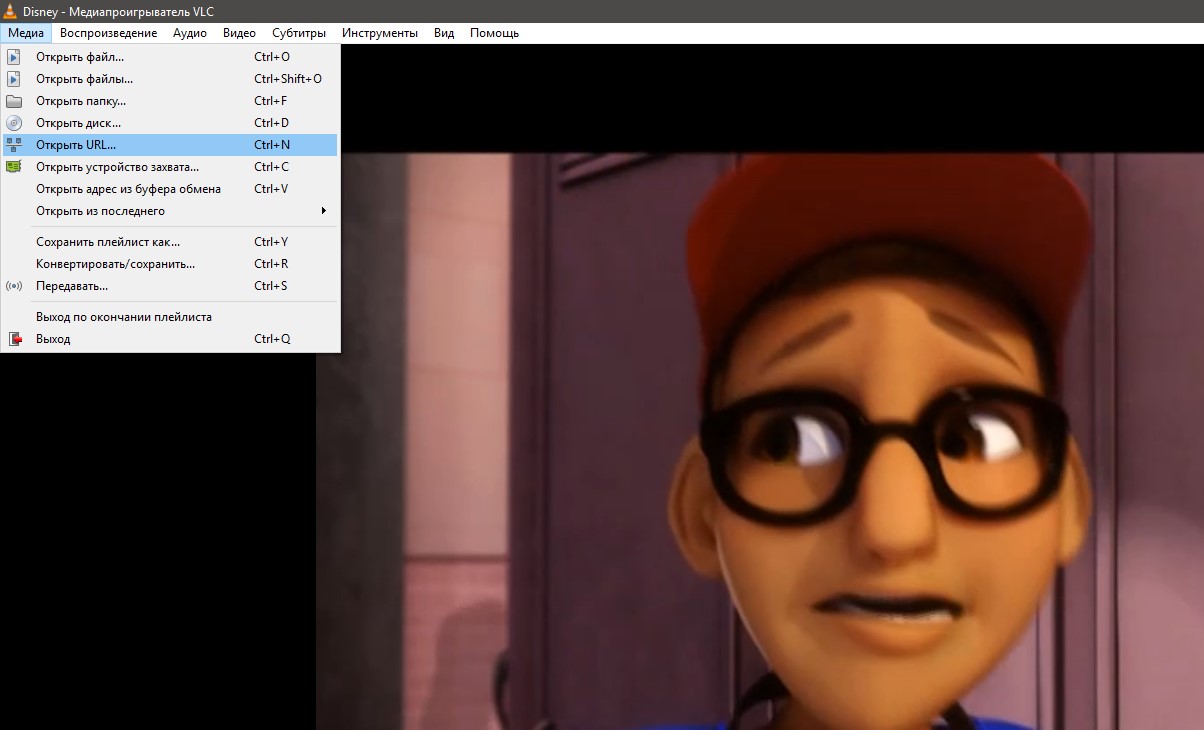Toggle Выход по окончании плейлиста option

point(123,317)
